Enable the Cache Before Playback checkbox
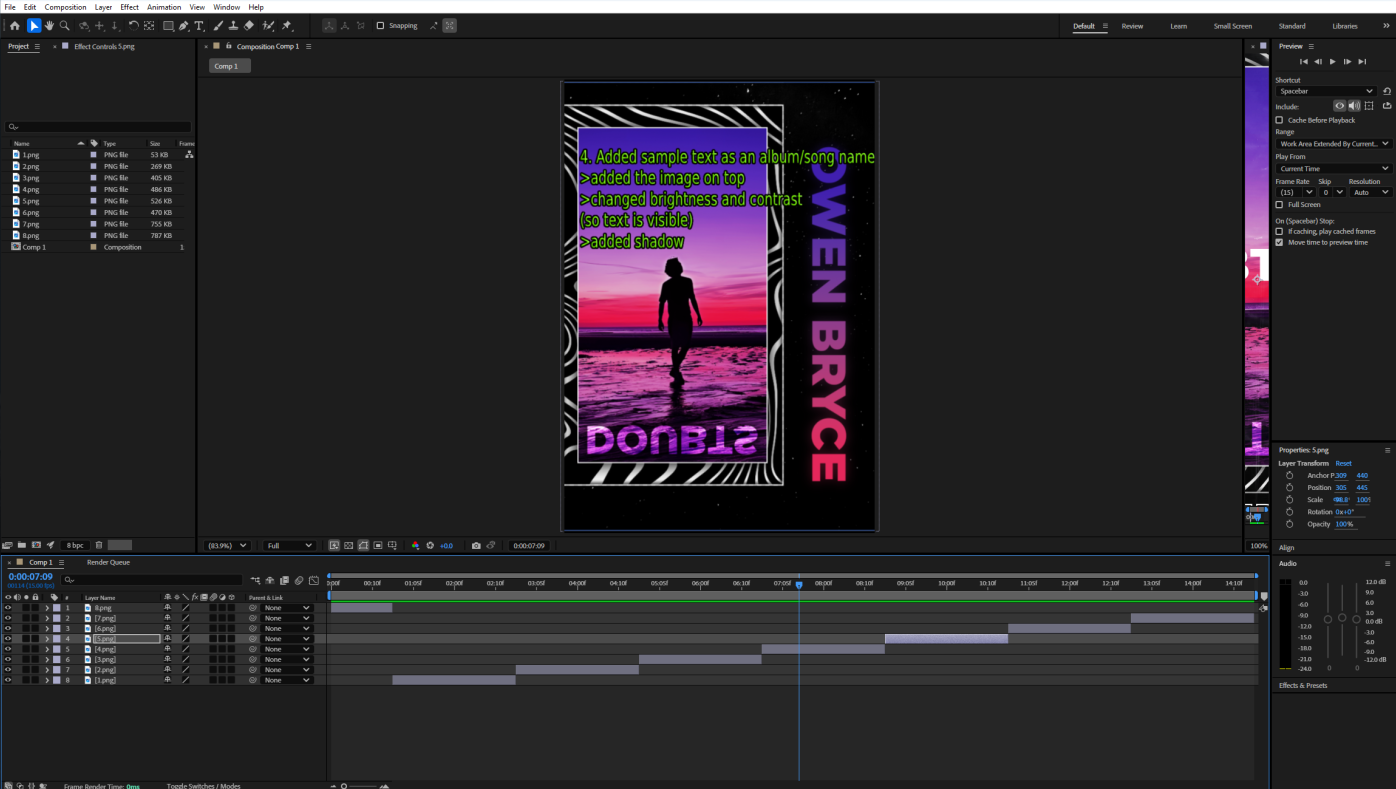 [x=1278, y=119]
